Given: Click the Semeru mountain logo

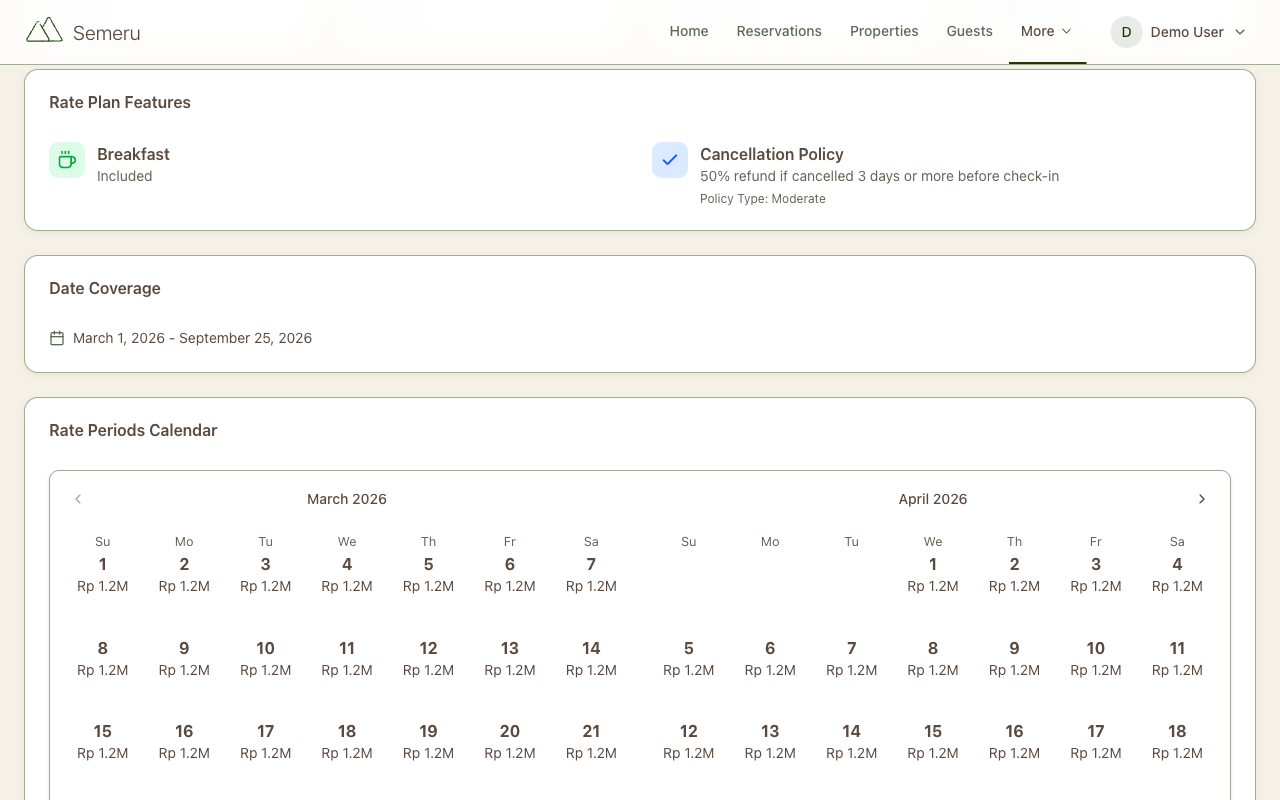Looking at the screenshot, I should (44, 31).
